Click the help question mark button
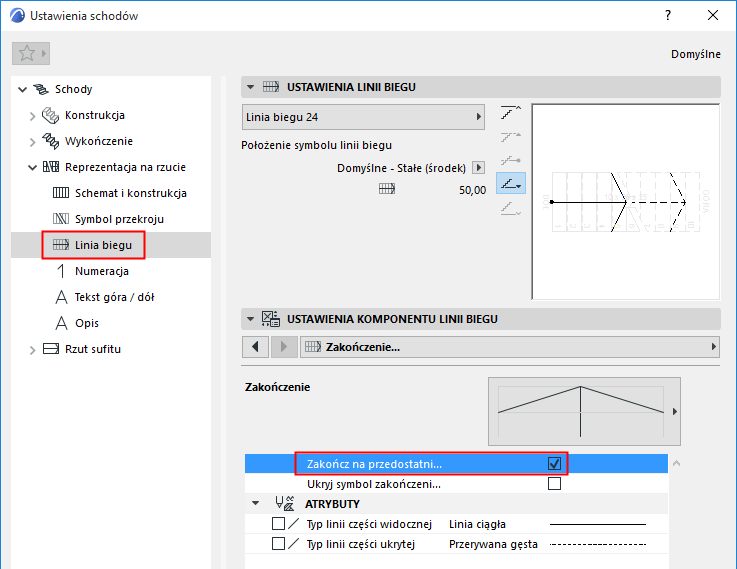737x569 pixels. (x=668, y=16)
